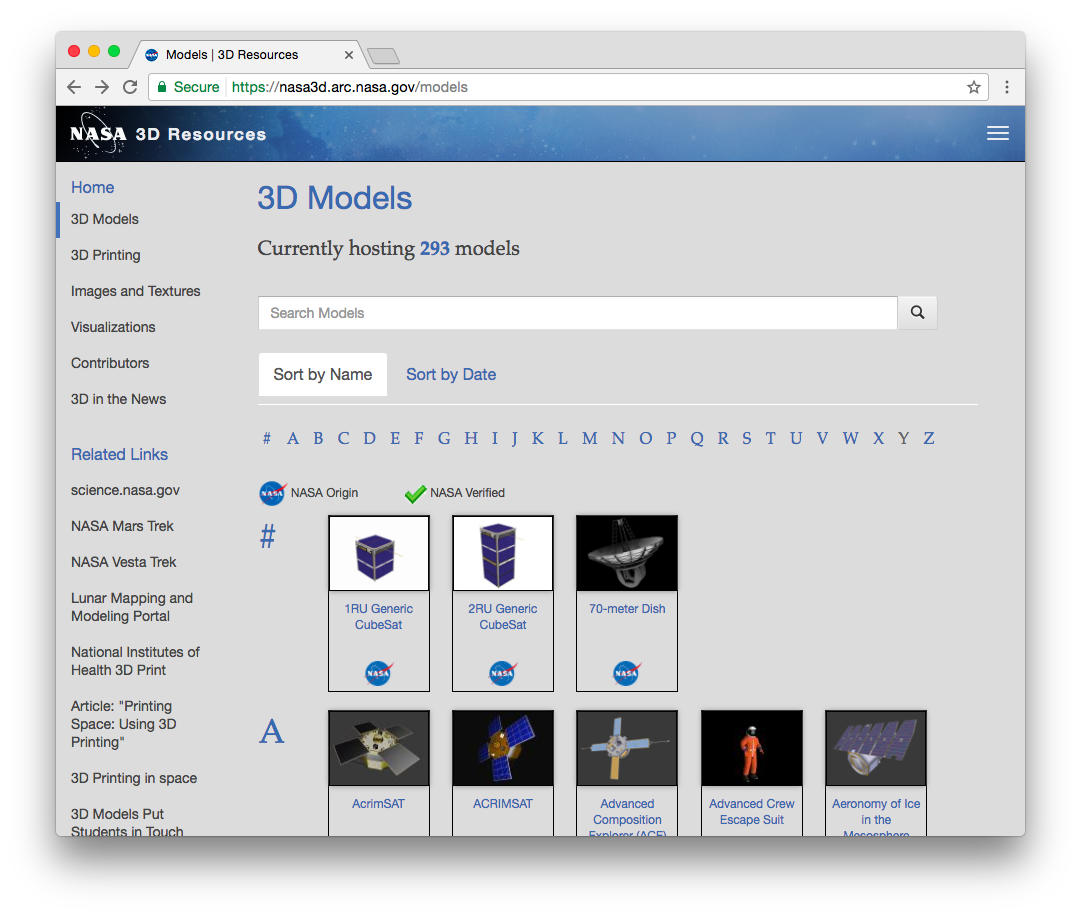
Task: Click 1RU Generic CubeSat title link
Action: pos(378,617)
